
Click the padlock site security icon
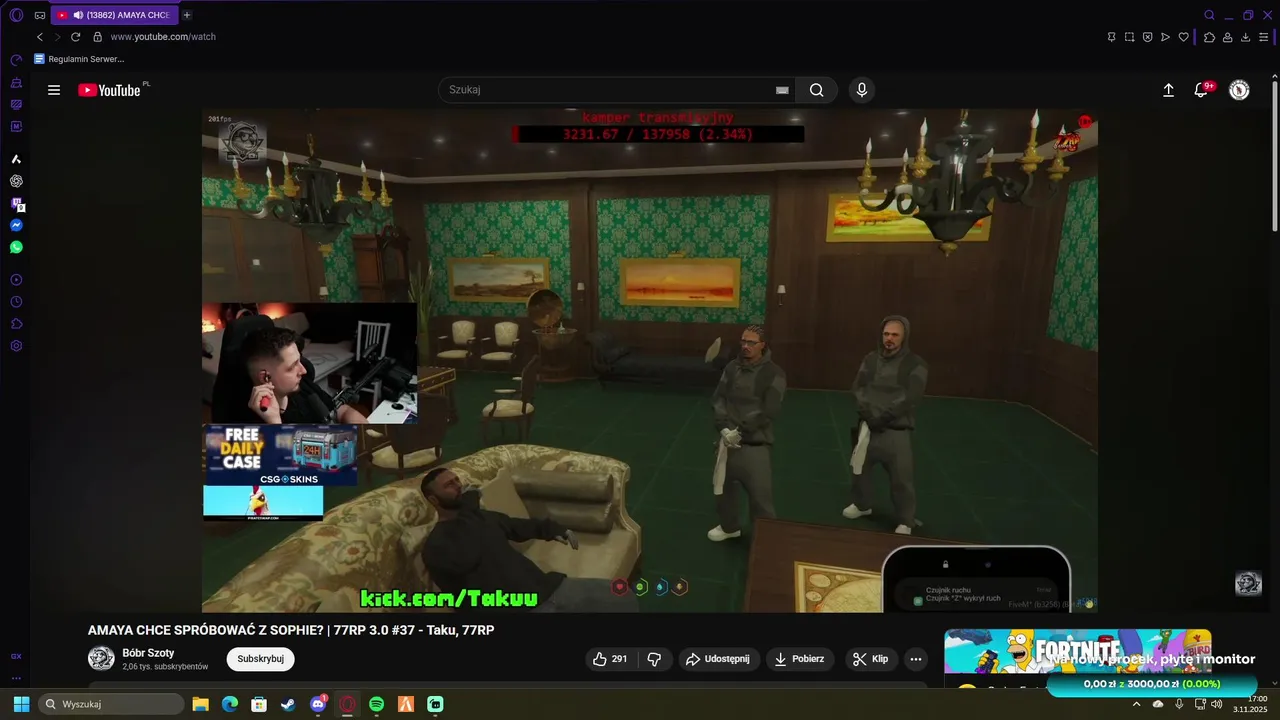coord(97,37)
